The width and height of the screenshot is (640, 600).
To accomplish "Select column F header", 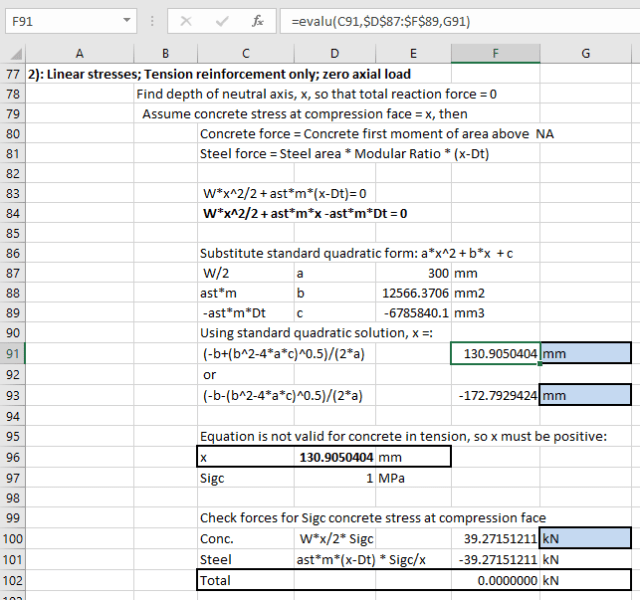I will pos(495,54).
